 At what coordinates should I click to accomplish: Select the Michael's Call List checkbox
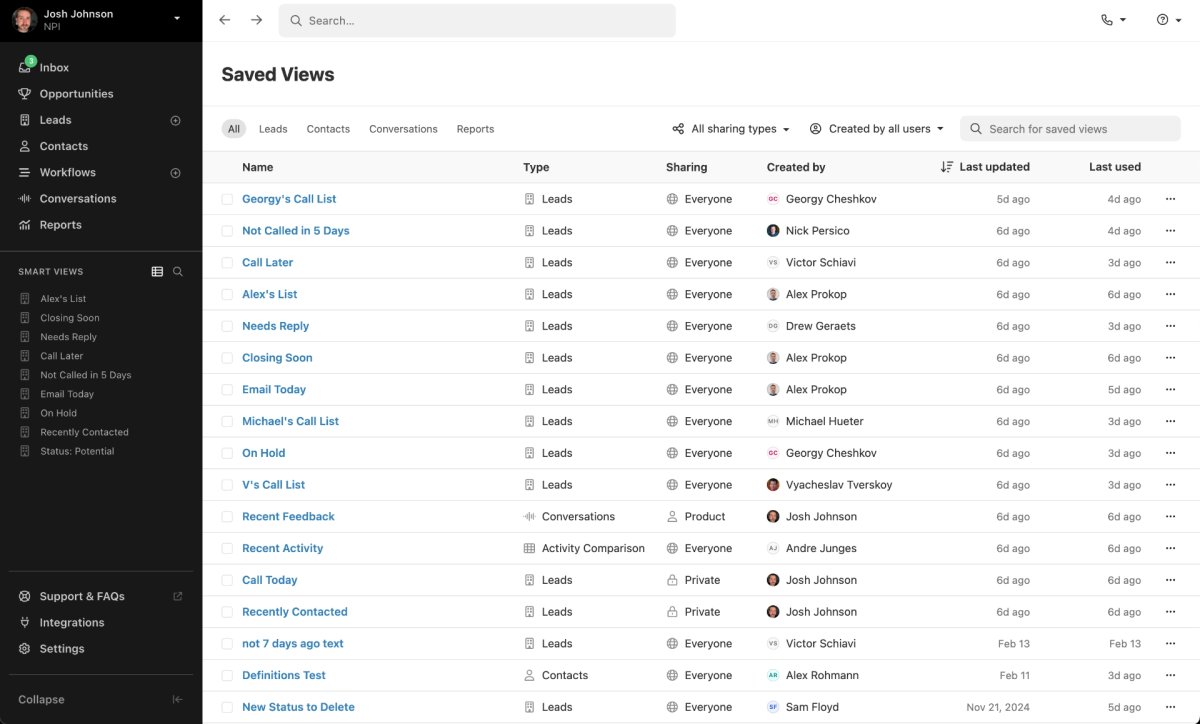(227, 422)
